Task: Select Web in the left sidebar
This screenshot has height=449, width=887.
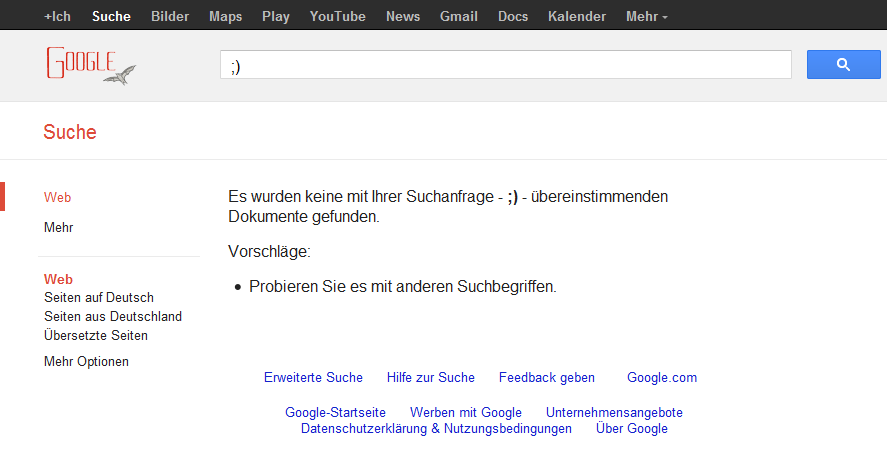Action: click(x=58, y=198)
